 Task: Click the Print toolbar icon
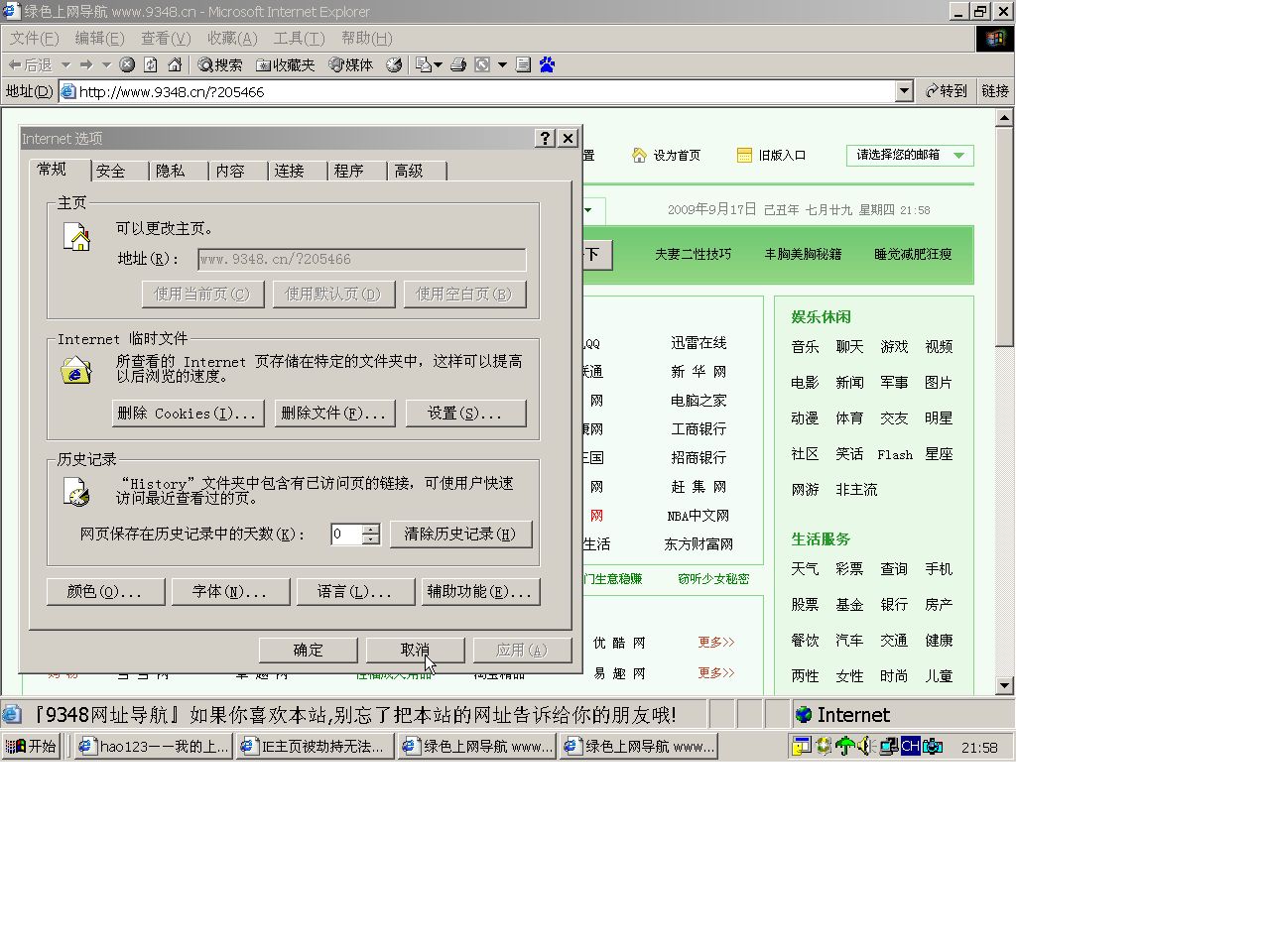pos(458,64)
